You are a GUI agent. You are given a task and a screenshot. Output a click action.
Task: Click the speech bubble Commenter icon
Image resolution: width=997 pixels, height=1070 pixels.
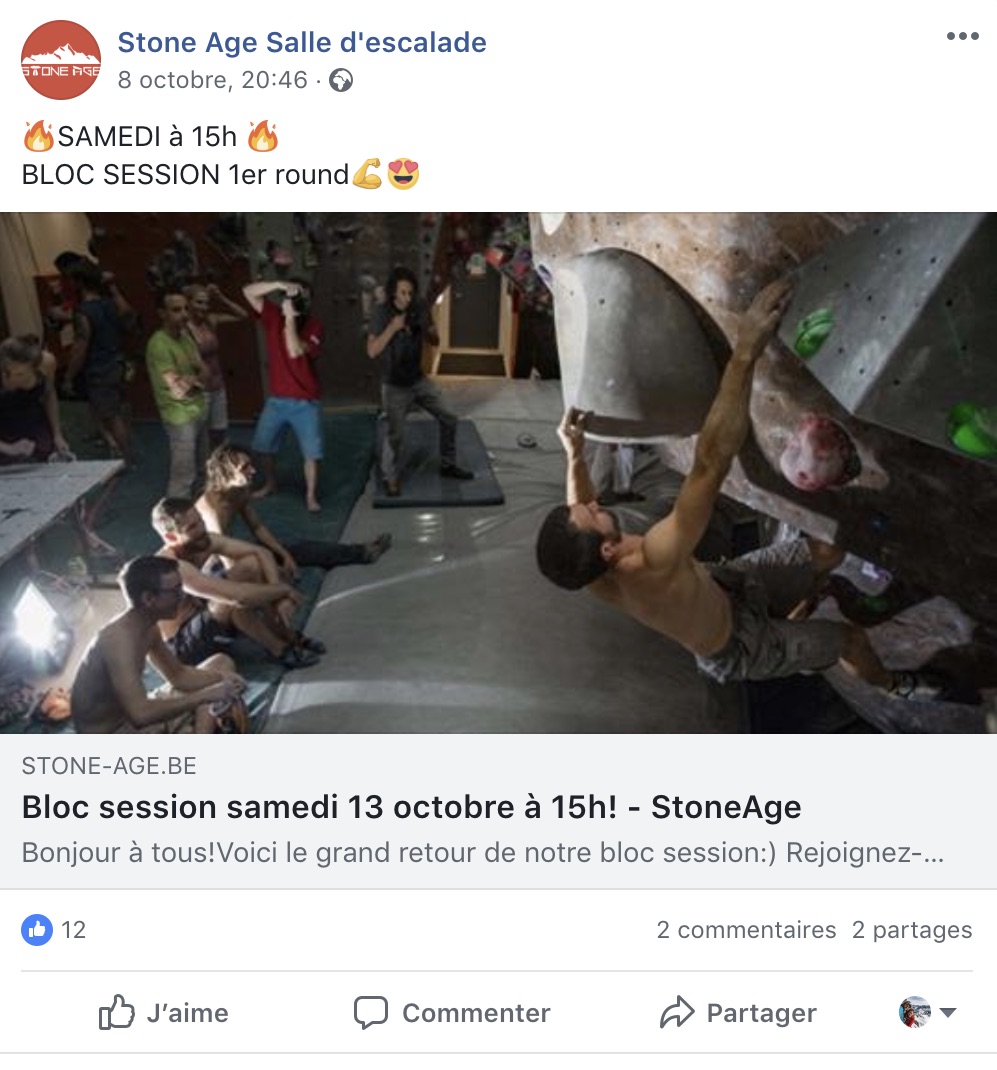(371, 1013)
